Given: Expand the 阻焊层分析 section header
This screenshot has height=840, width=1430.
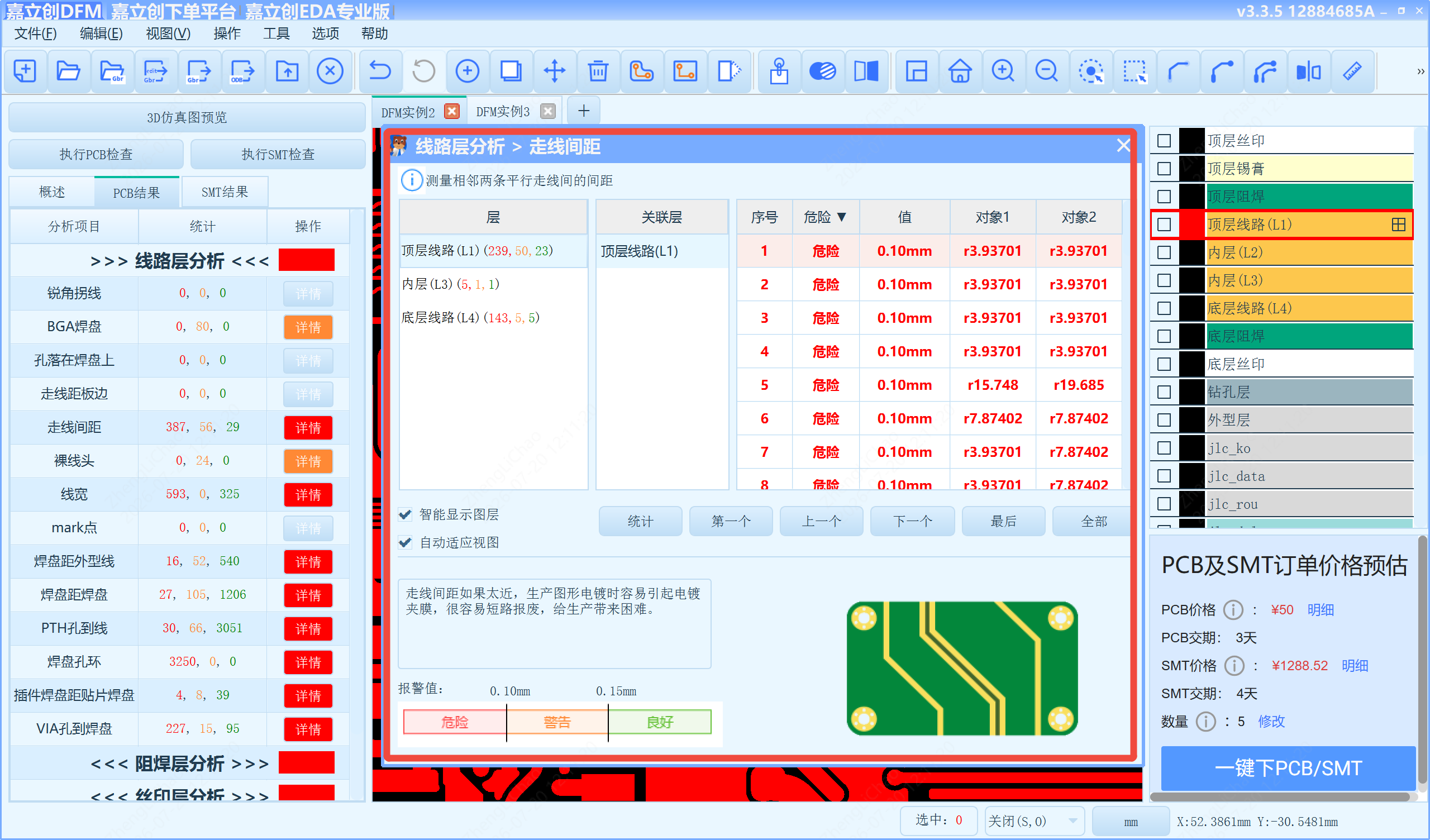Looking at the screenshot, I should [x=179, y=764].
